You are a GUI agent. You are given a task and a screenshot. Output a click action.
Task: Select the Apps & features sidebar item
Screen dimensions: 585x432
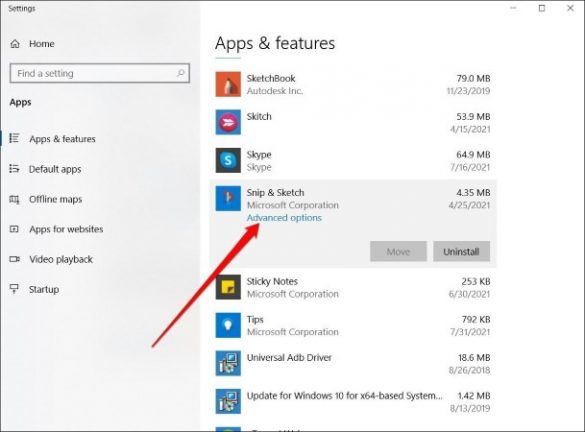pos(62,139)
